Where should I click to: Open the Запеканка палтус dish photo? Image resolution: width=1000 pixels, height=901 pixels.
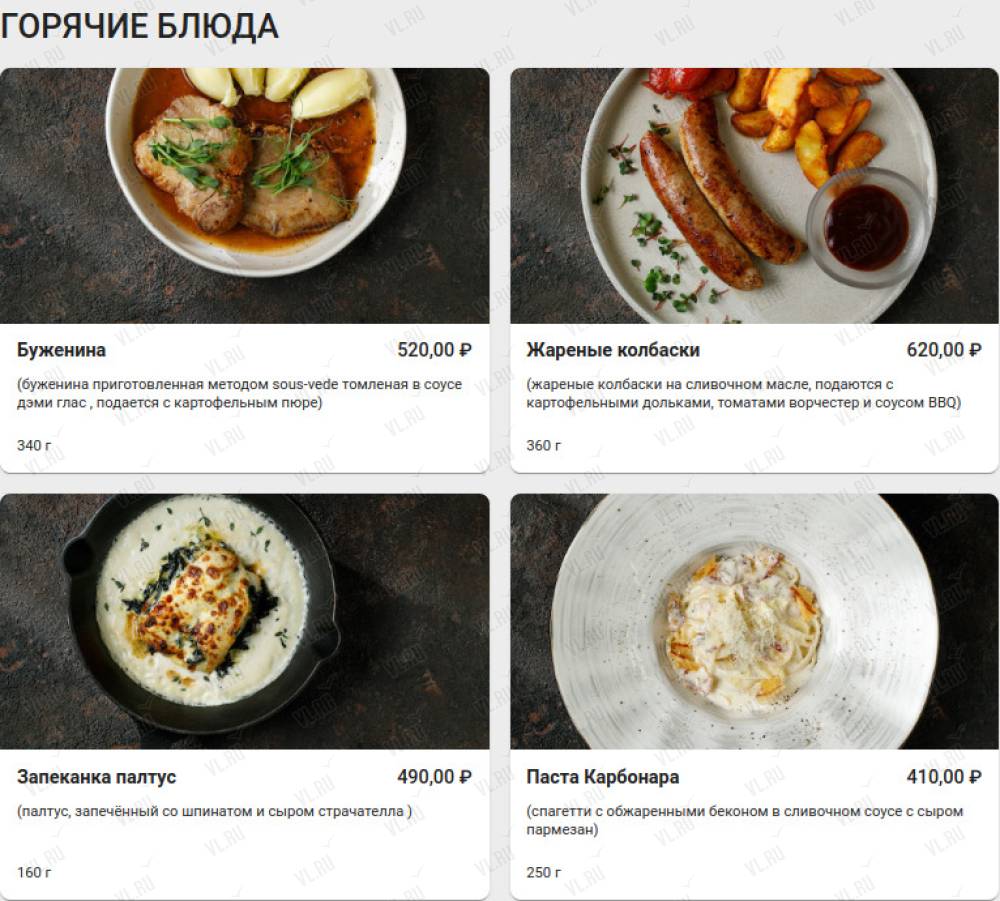(x=245, y=621)
